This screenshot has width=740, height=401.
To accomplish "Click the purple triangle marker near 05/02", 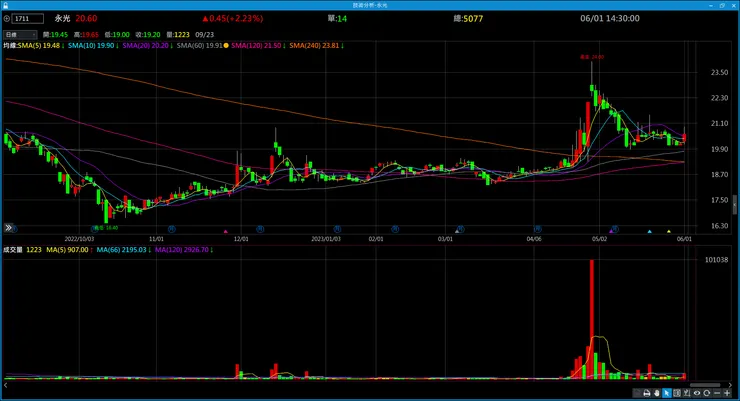I will (x=611, y=231).
